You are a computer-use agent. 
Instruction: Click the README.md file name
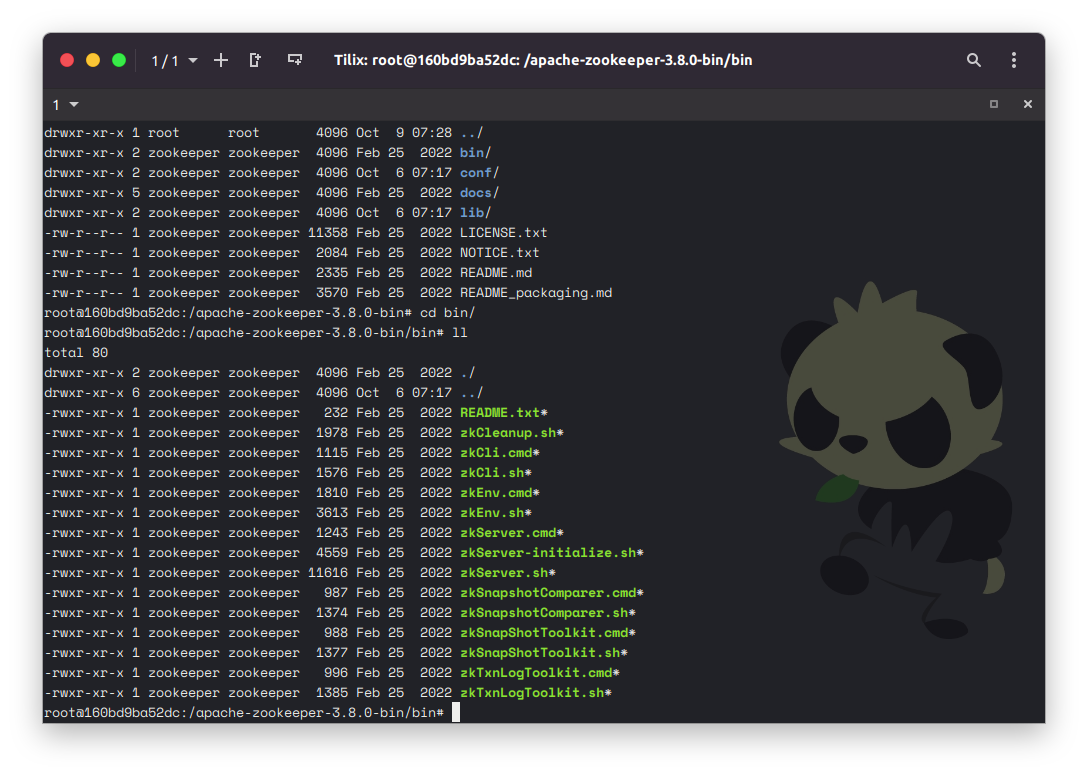pyautogui.click(x=496, y=273)
